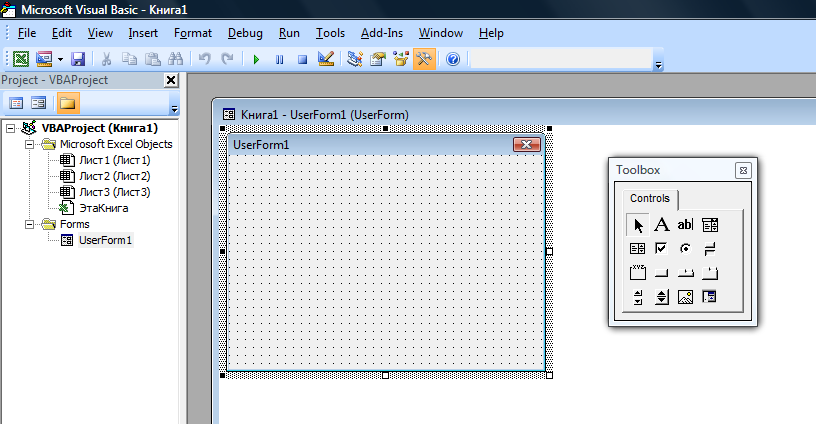
Task: Click the Cut scissors icon
Action: 106,59
